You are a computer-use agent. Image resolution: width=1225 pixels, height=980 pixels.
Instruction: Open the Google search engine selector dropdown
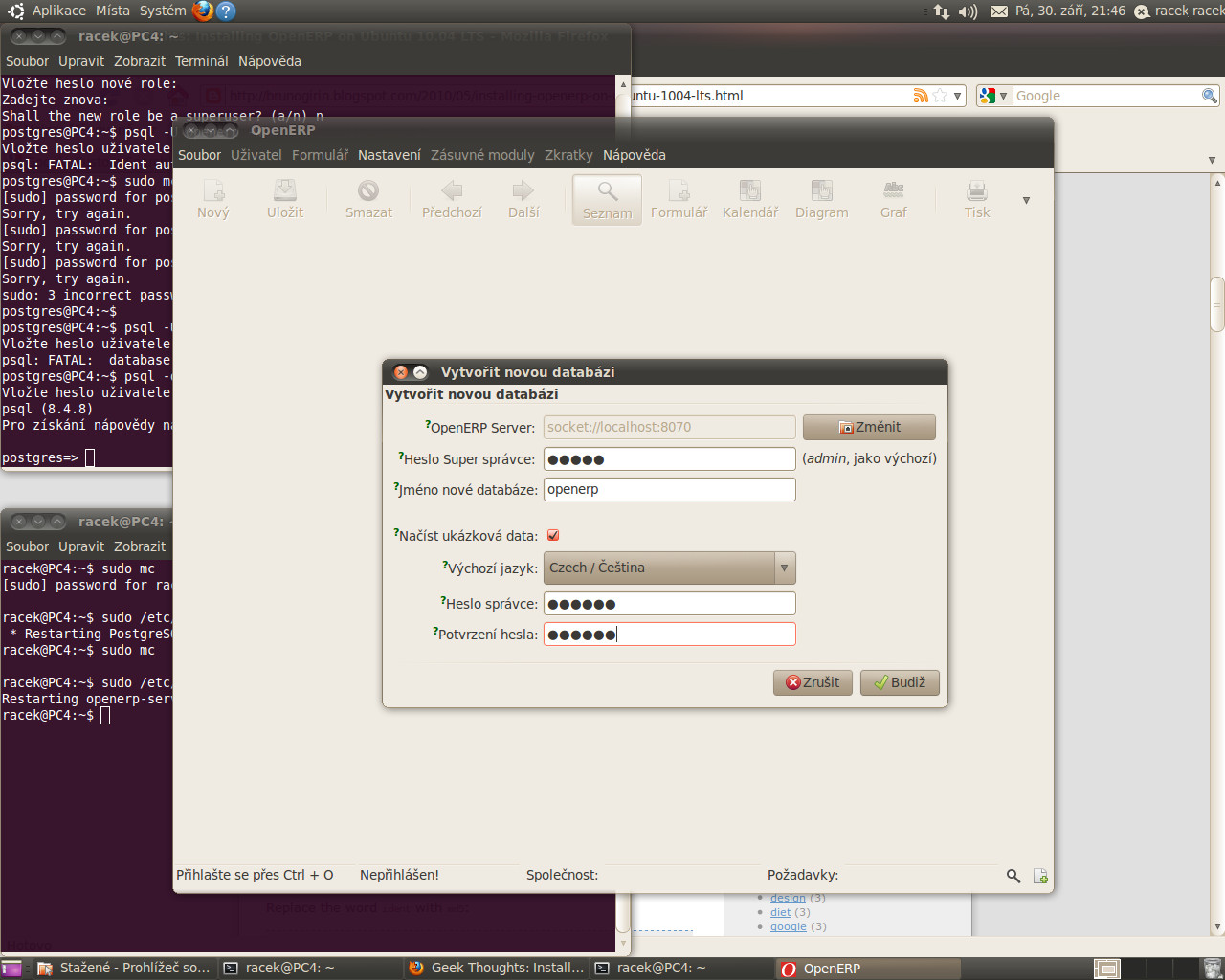coord(993,96)
